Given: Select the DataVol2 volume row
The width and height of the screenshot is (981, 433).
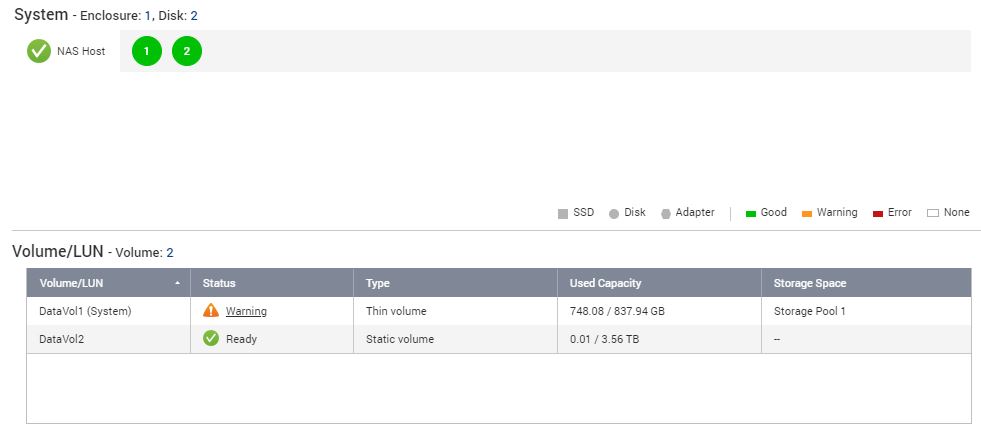Looking at the screenshot, I should click(63, 339).
